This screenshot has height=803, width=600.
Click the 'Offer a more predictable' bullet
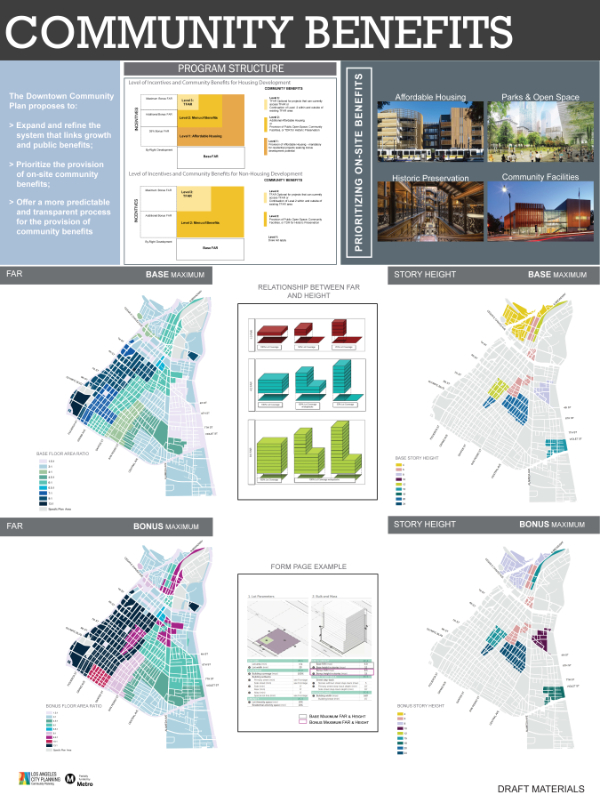pyautogui.click(x=60, y=217)
